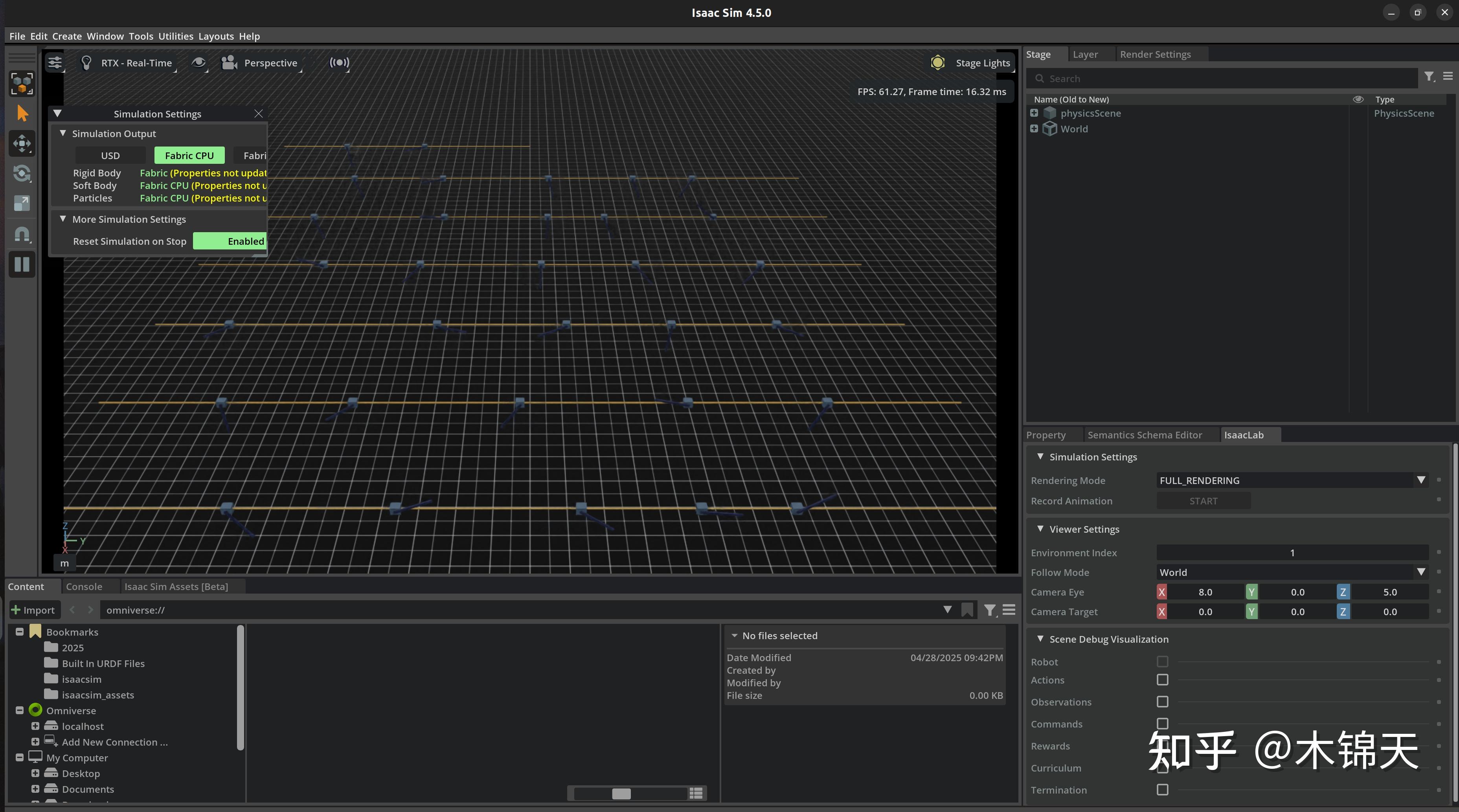Image resolution: width=1459 pixels, height=812 pixels.
Task: Click the Import button in the Content panel
Action: point(34,609)
